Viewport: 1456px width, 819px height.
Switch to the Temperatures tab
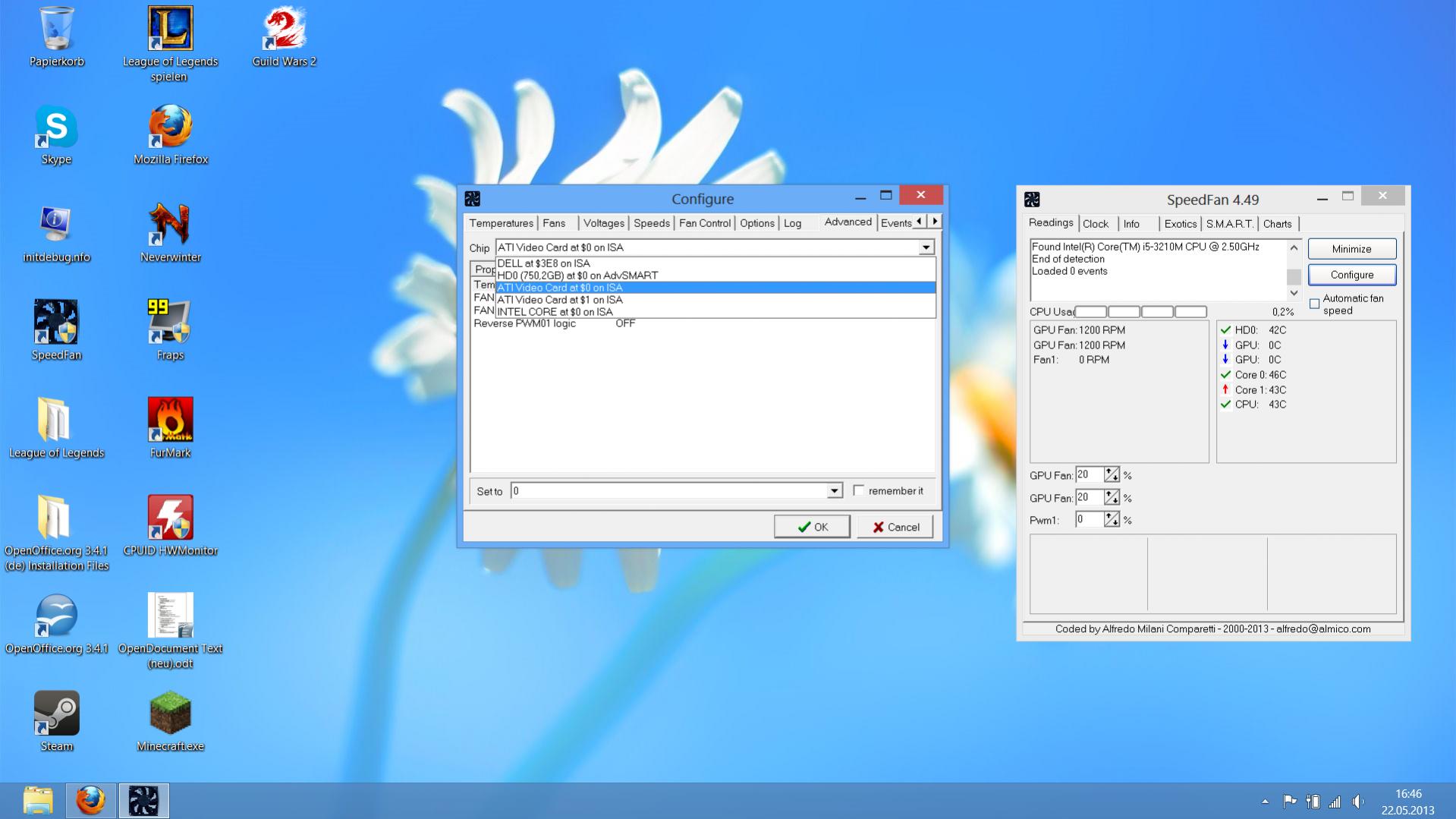click(501, 223)
